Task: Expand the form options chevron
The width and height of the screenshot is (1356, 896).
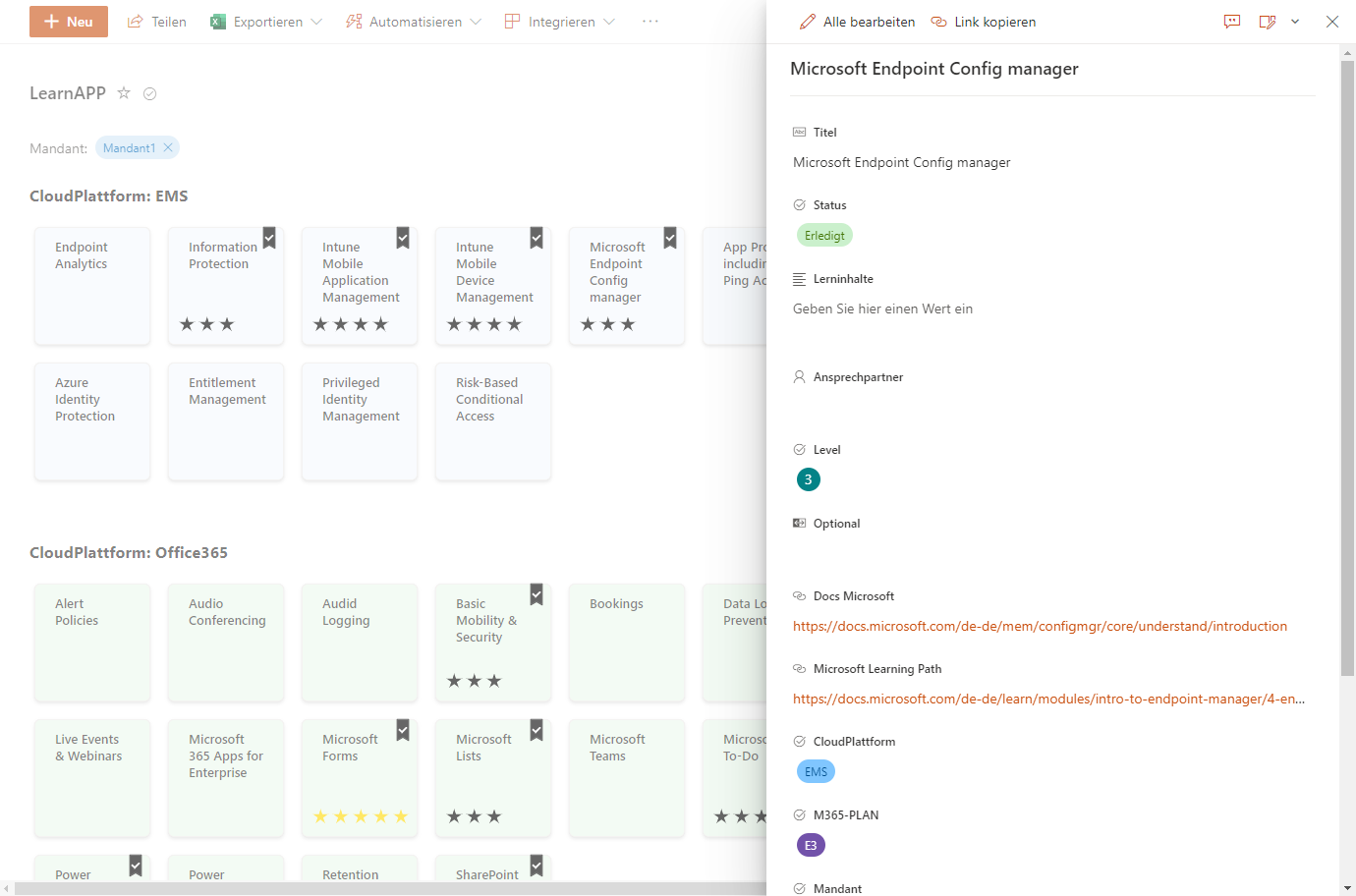Action: click(1295, 22)
